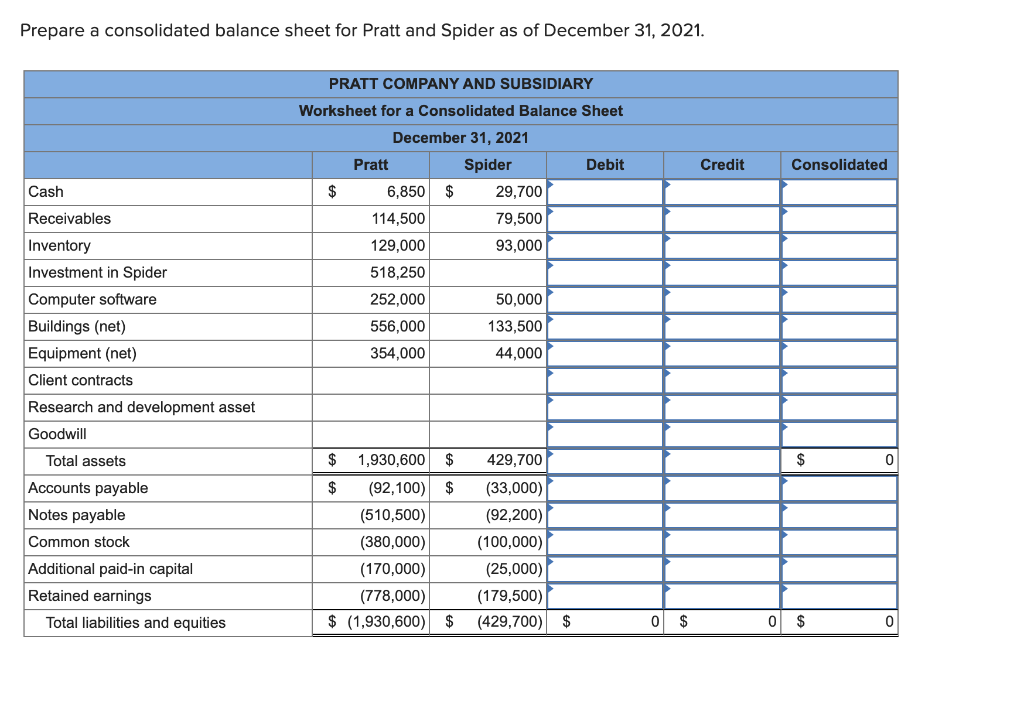The height and width of the screenshot is (711, 1024).
Task: Click the Credit input cell for Cash
Action: [x=722, y=191]
